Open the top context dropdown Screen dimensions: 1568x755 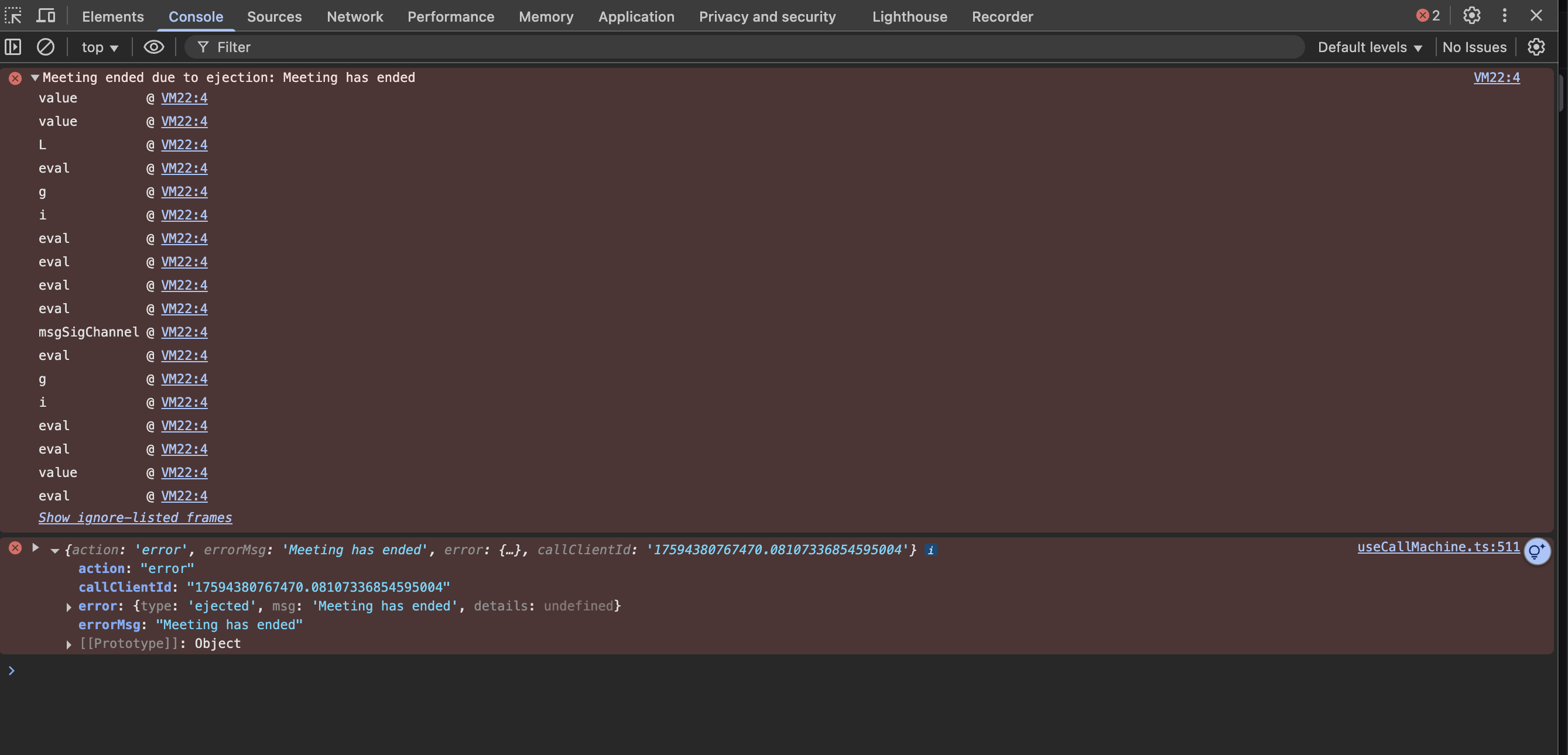(100, 47)
